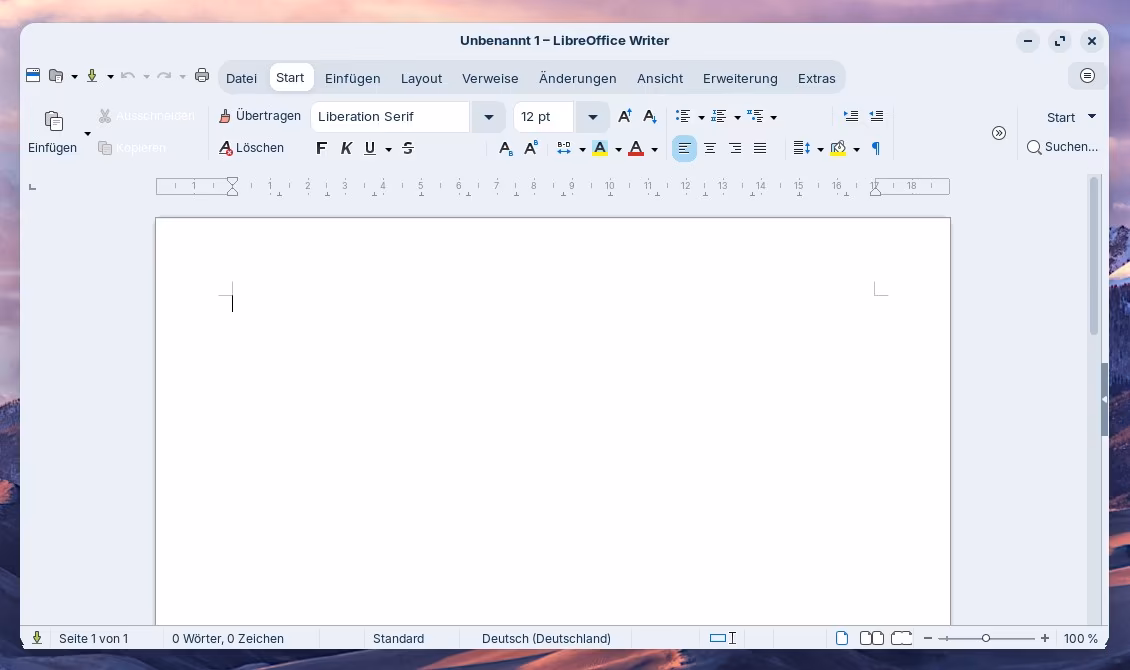Click the unordered bullet list icon
Image resolution: width=1130 pixels, height=670 pixels.
[x=683, y=117]
